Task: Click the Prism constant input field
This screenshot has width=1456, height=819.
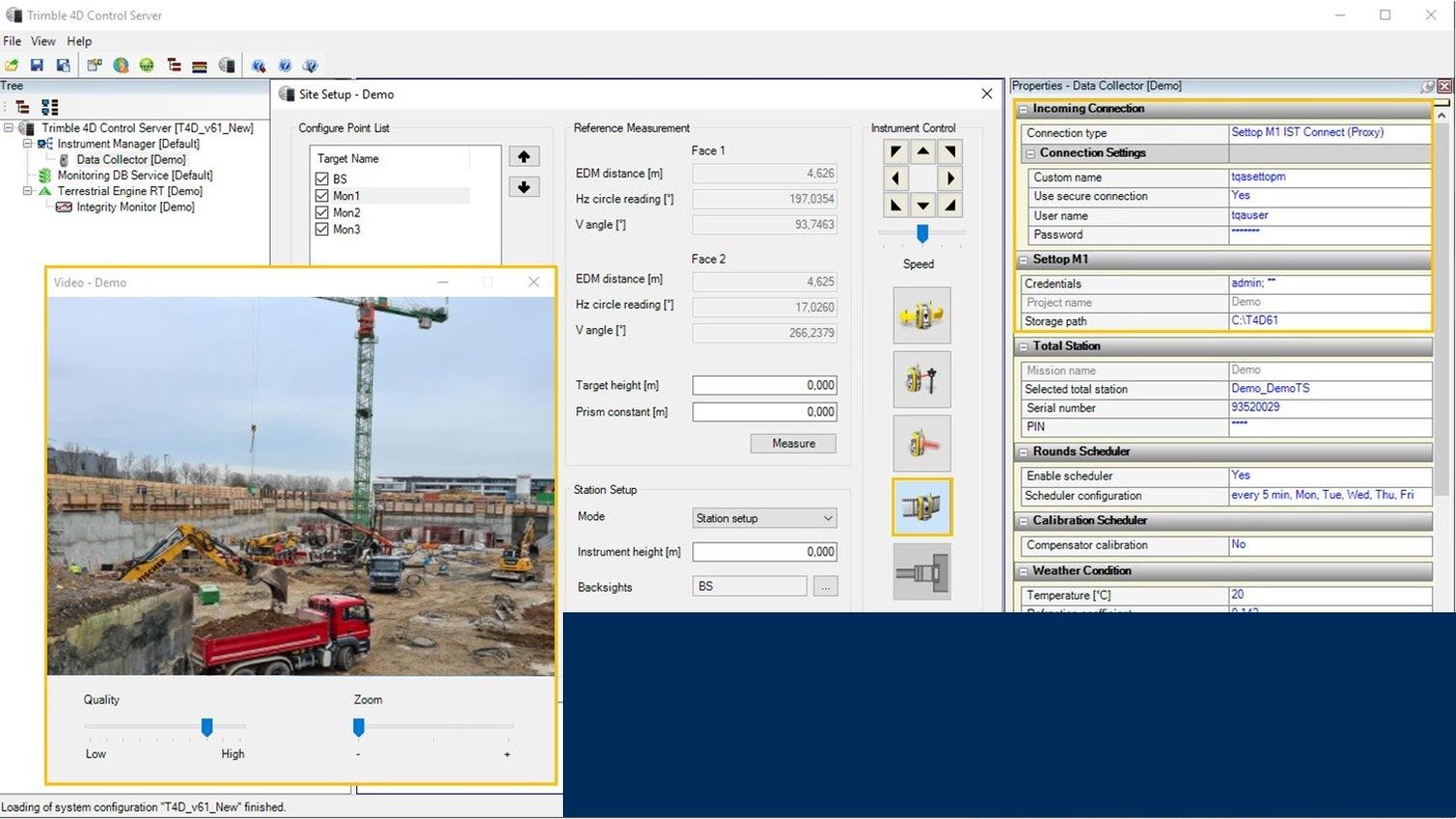Action: click(x=765, y=411)
